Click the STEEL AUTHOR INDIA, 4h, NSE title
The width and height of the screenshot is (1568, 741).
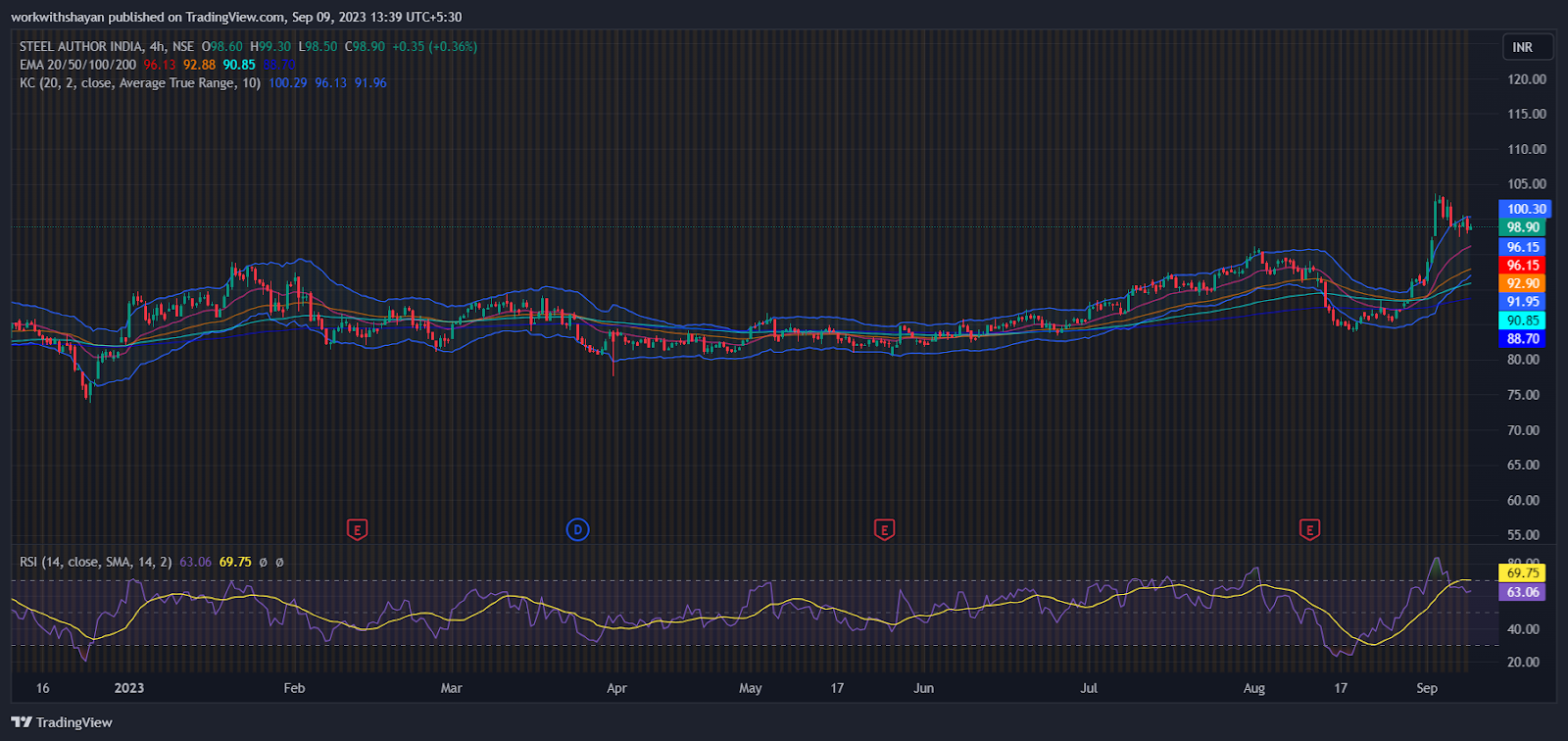(x=107, y=46)
